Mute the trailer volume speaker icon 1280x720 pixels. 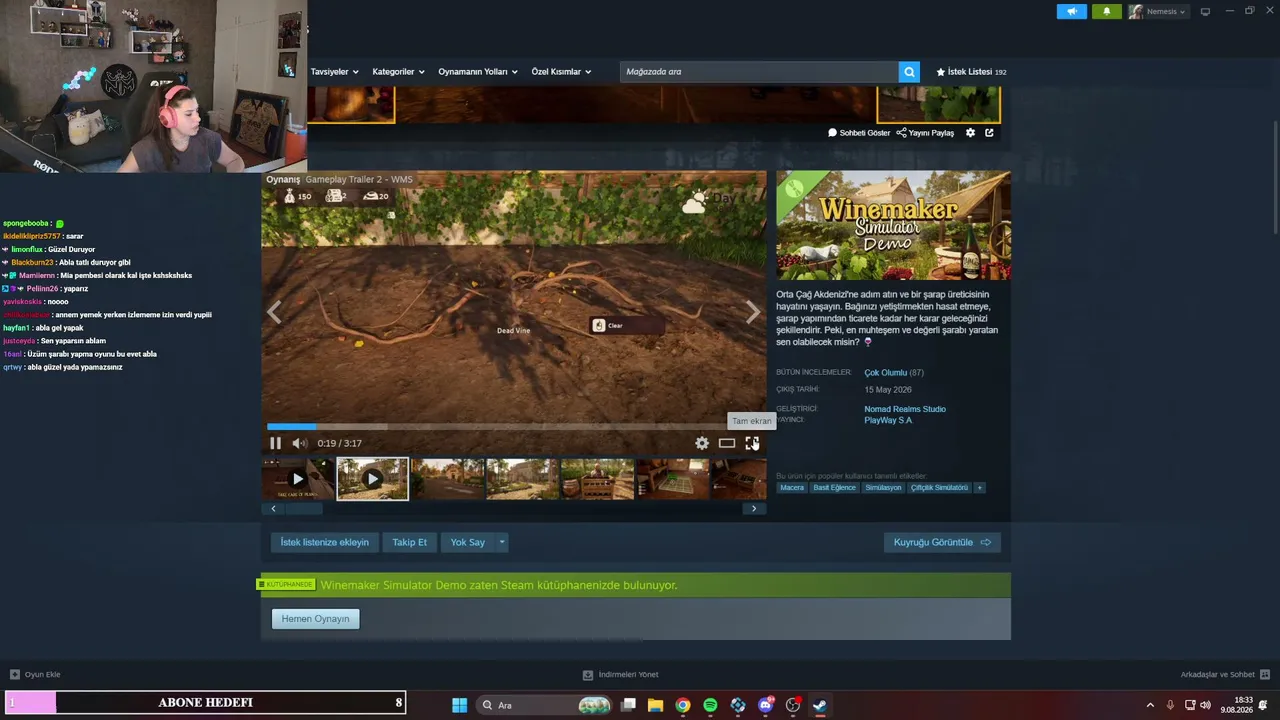(x=299, y=443)
